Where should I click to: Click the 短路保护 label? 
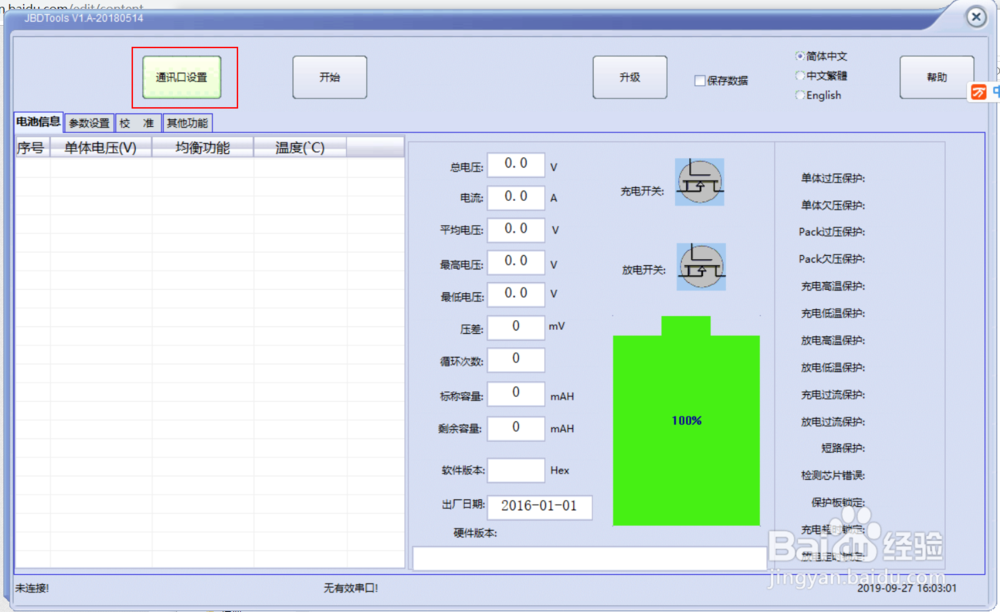(843, 448)
